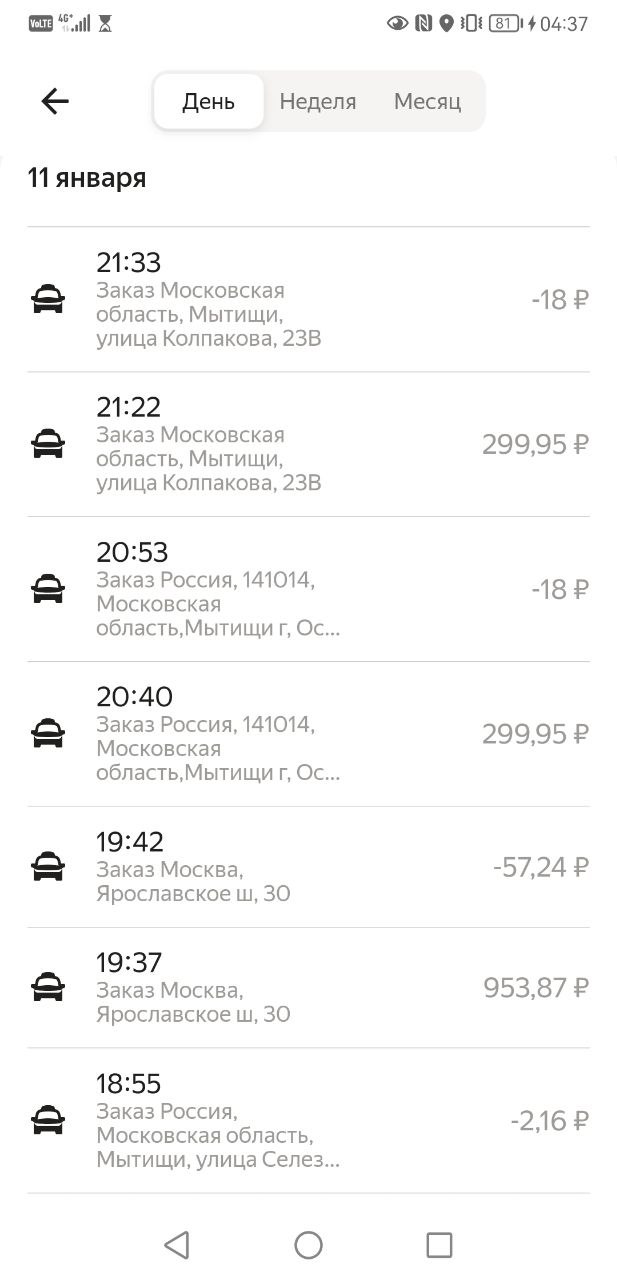The height and width of the screenshot is (1280, 617).
Task: Tap taxi icon for 21:33 order
Action: point(48,299)
